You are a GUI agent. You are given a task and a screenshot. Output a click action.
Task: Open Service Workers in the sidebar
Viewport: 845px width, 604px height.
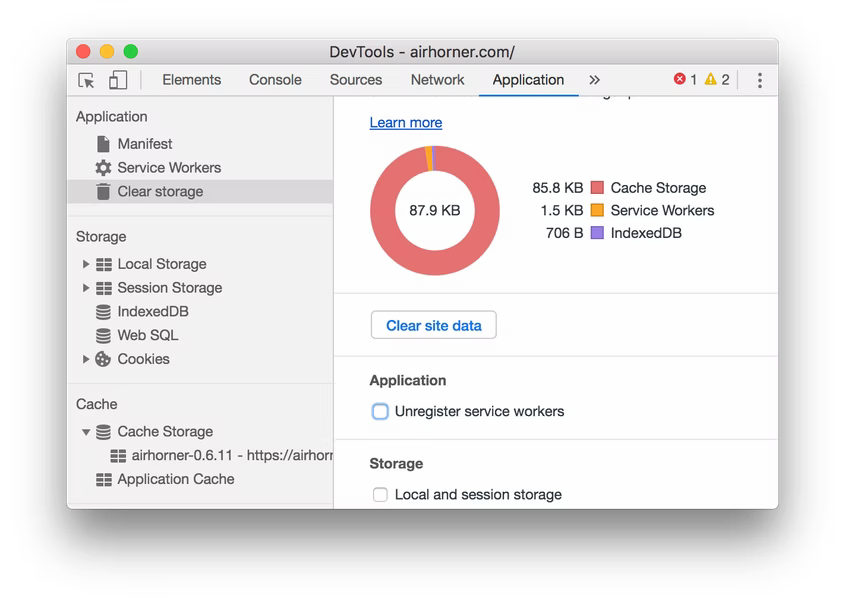169,168
